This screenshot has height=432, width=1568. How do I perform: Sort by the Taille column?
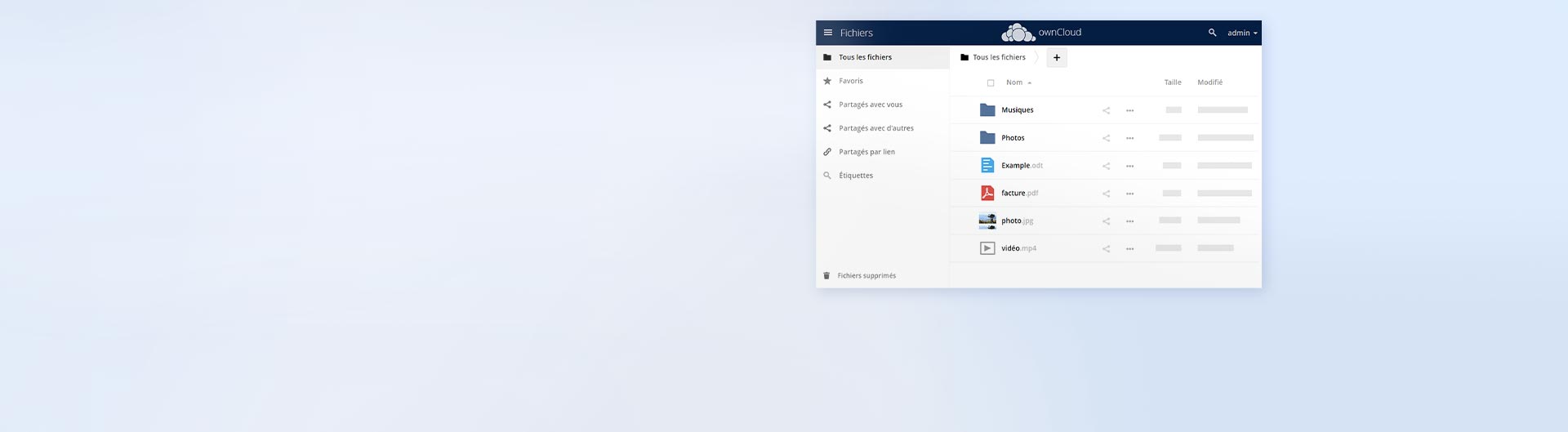(1173, 82)
